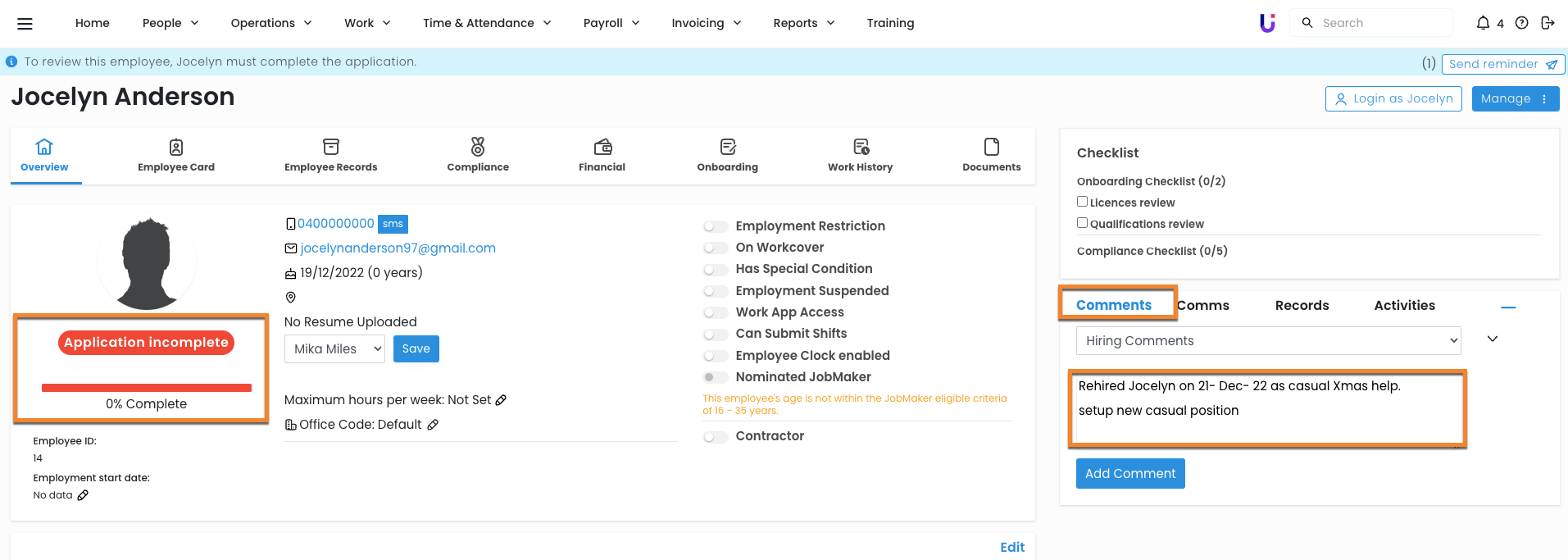Edit maximum hours per week pencil
The height and width of the screenshot is (560, 1568).
click(502, 400)
